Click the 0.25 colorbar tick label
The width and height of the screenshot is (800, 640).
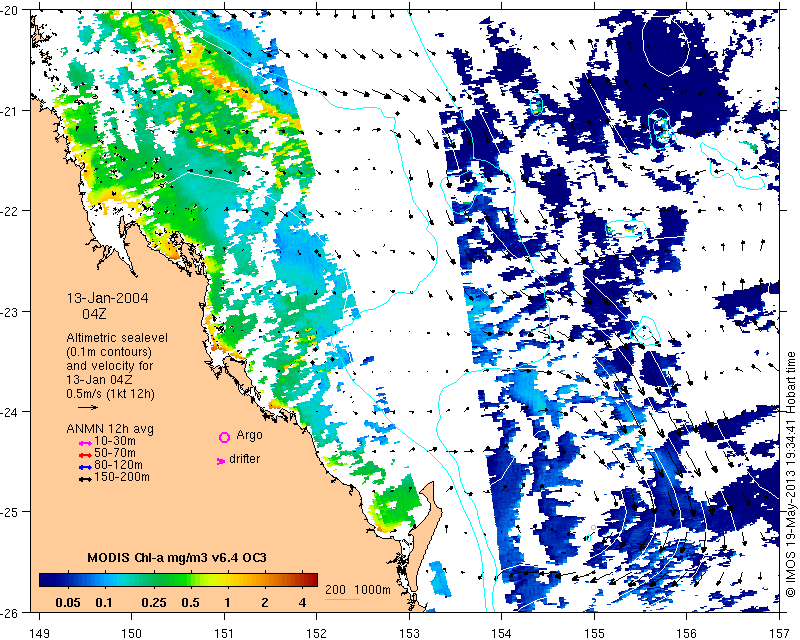[154, 603]
